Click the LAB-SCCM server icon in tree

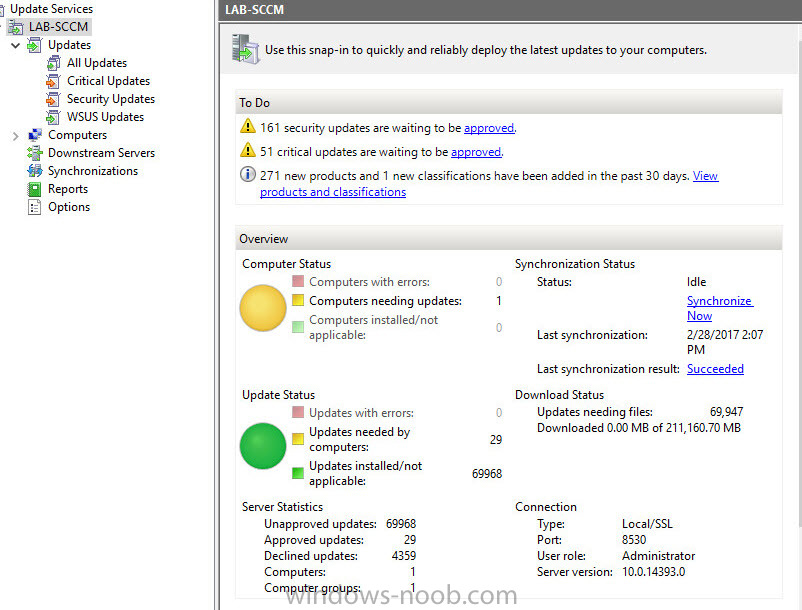click(15, 27)
